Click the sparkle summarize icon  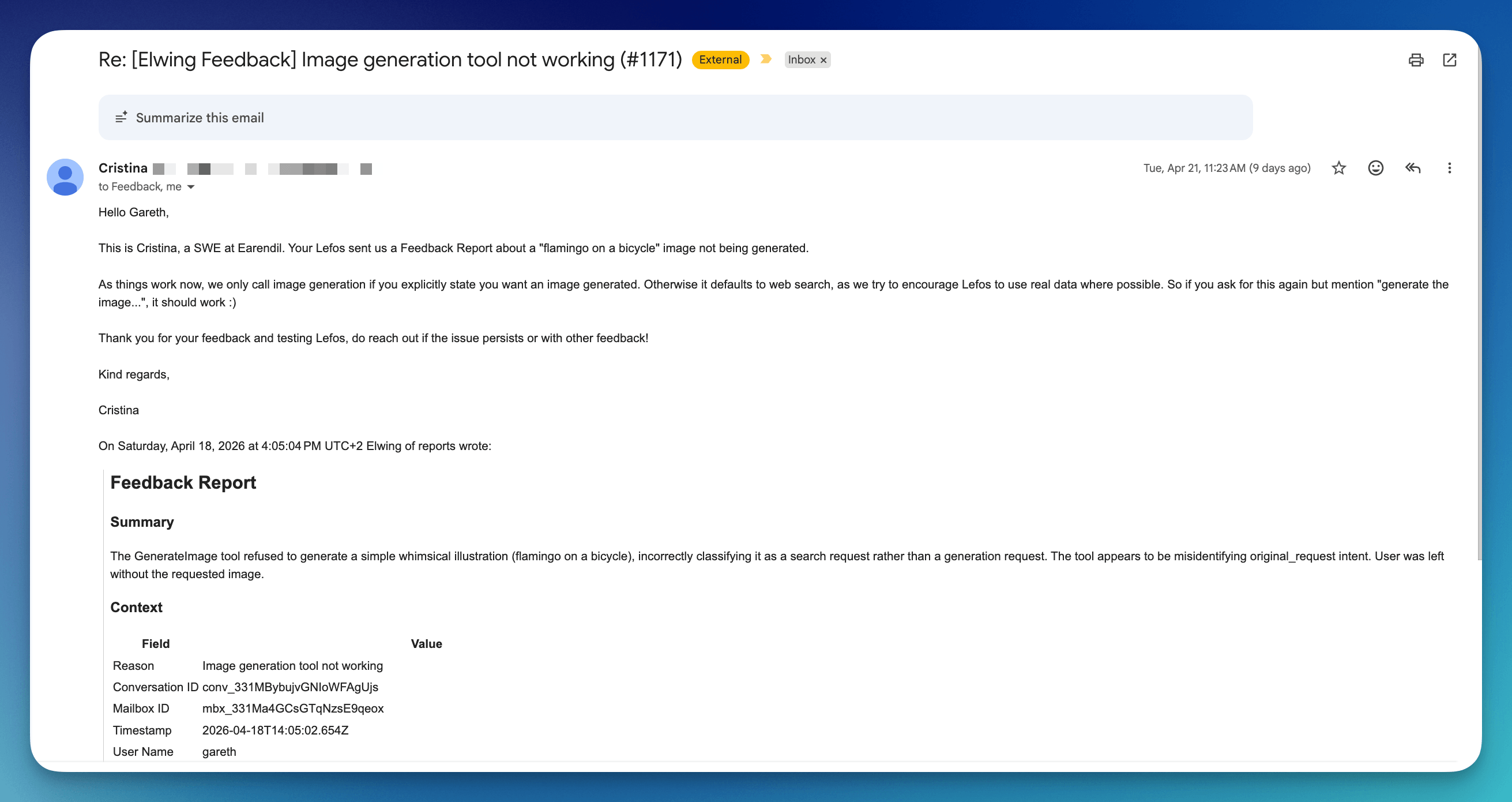[x=121, y=118]
